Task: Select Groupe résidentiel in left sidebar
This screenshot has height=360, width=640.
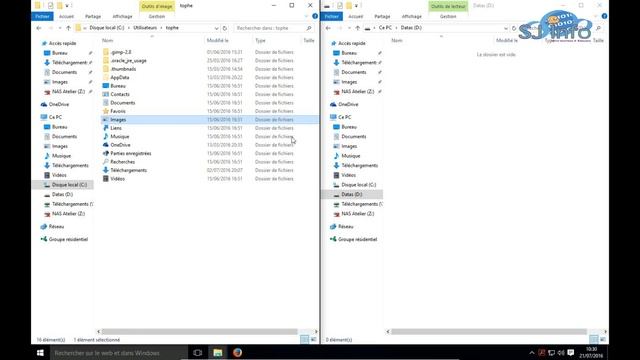Action: click(x=68, y=239)
